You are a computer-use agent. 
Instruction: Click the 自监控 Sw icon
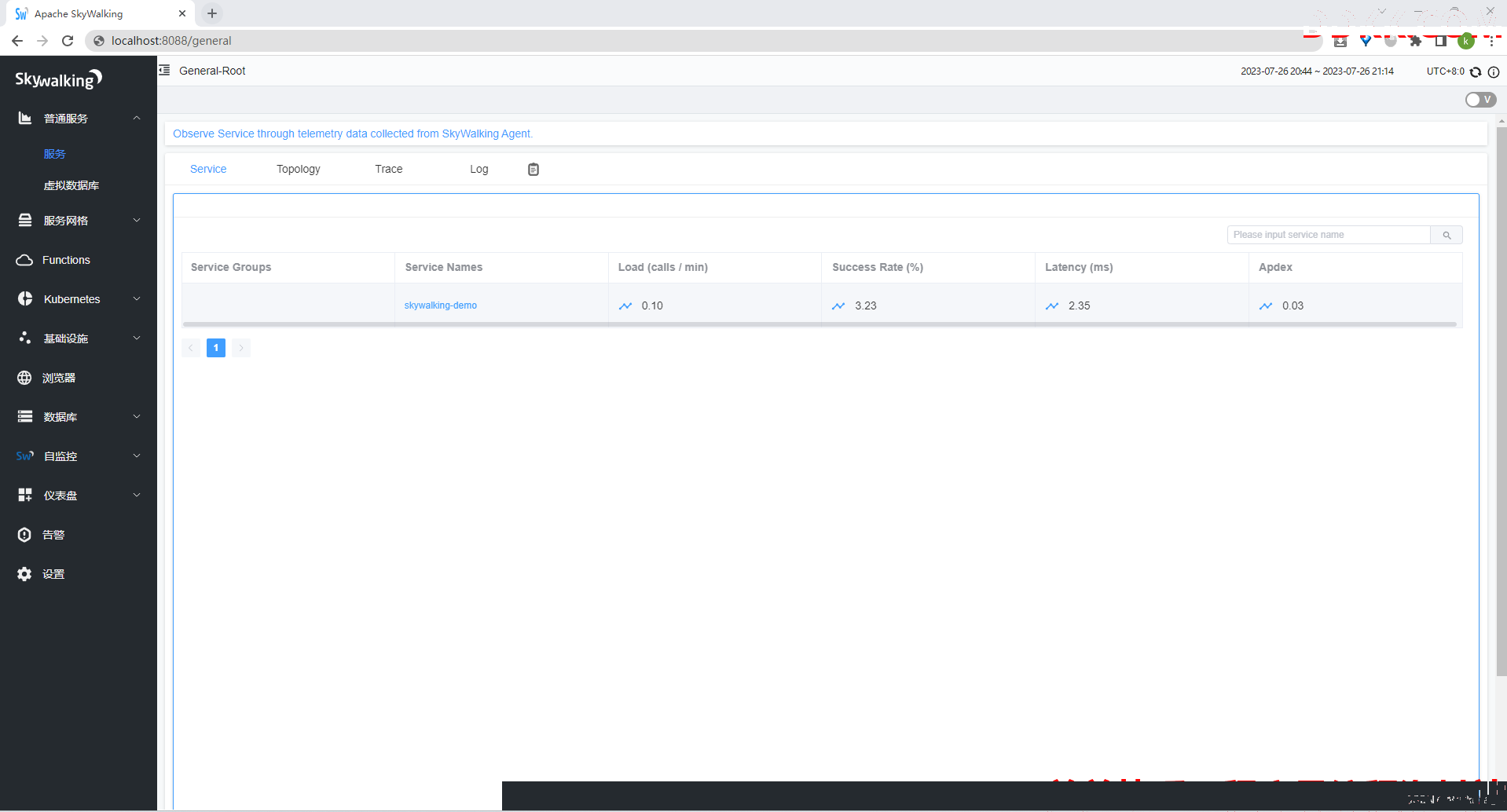coord(25,455)
